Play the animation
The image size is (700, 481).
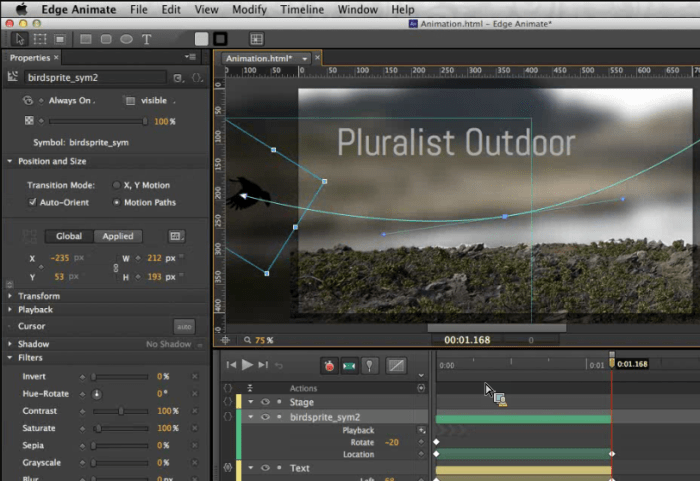247,365
